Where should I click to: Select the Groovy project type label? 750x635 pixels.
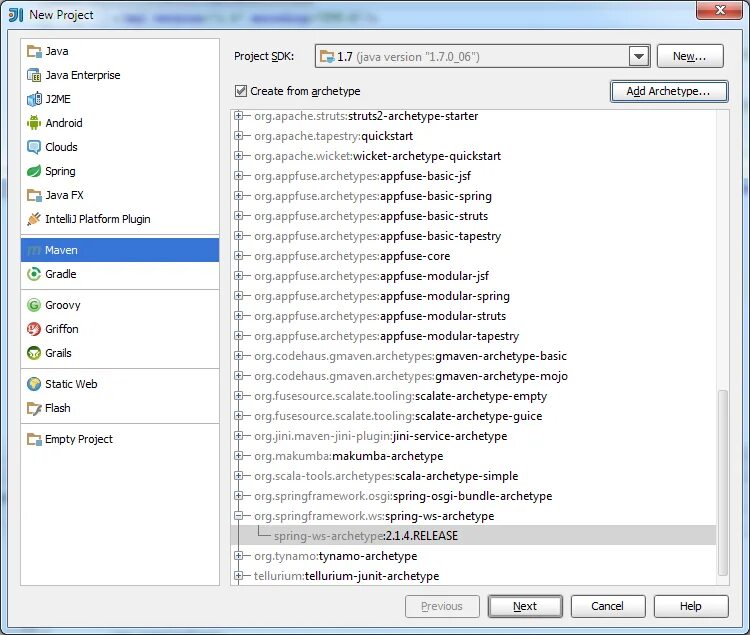click(x=63, y=305)
